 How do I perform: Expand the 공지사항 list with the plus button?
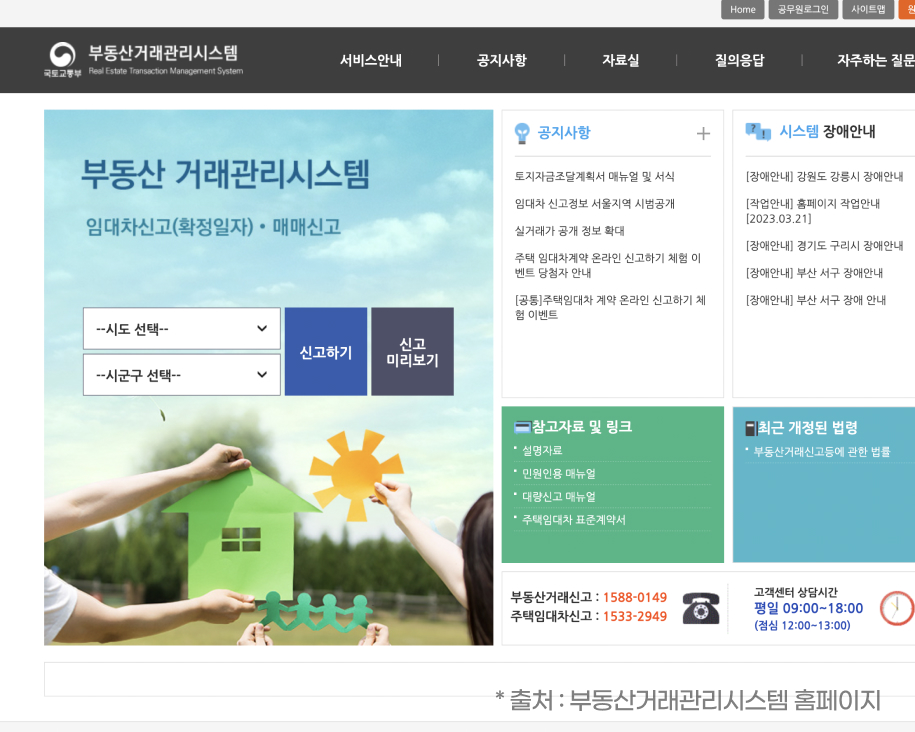pyautogui.click(x=704, y=133)
